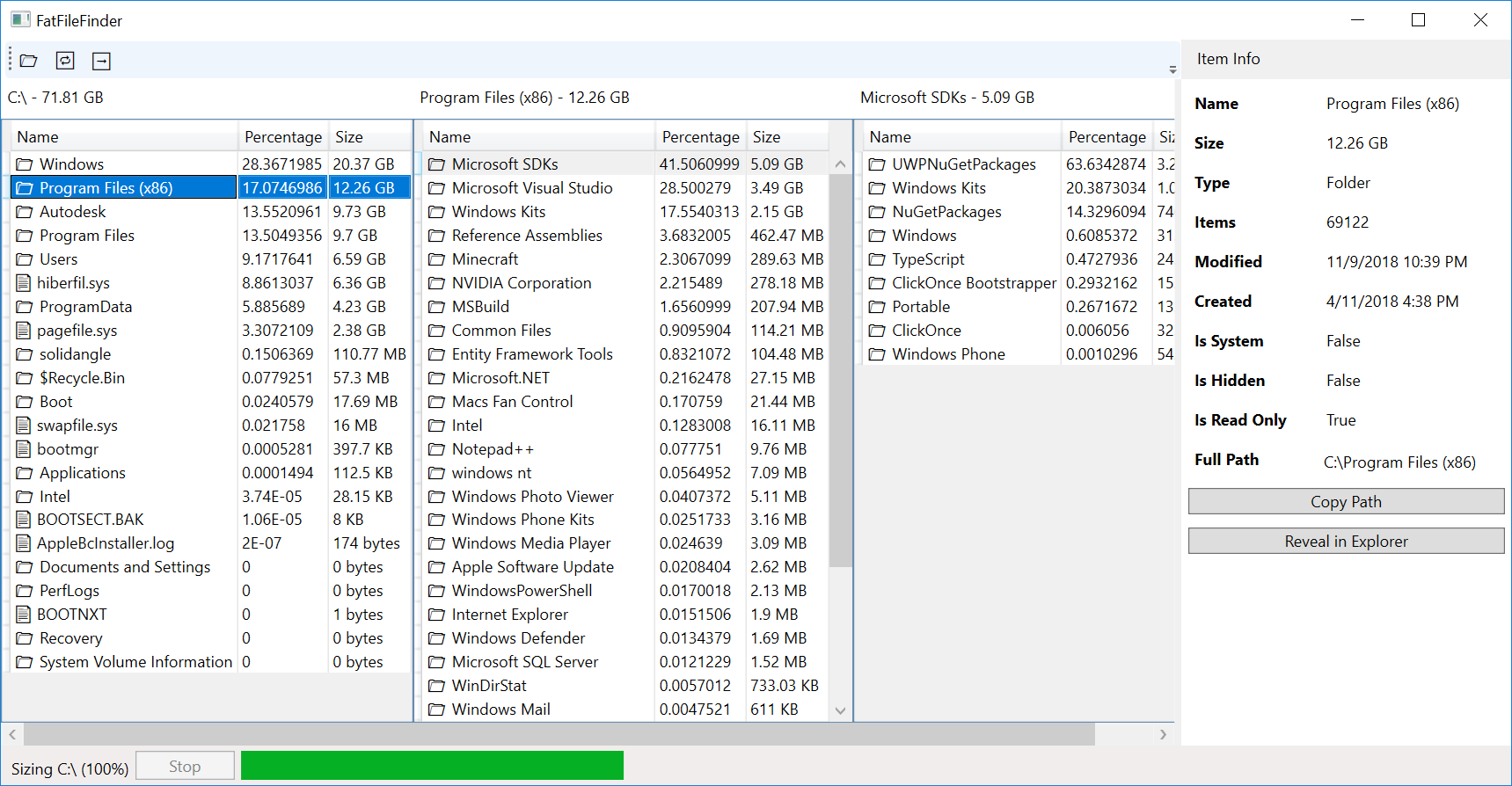Click the folder icon beside UWPNuGetPackages
Image resolution: width=1512 pixels, height=786 pixels.
click(x=877, y=164)
